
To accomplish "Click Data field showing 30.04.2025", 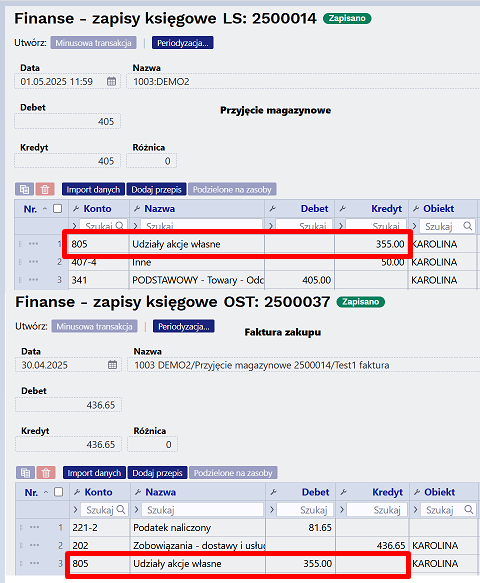I will click(68, 365).
